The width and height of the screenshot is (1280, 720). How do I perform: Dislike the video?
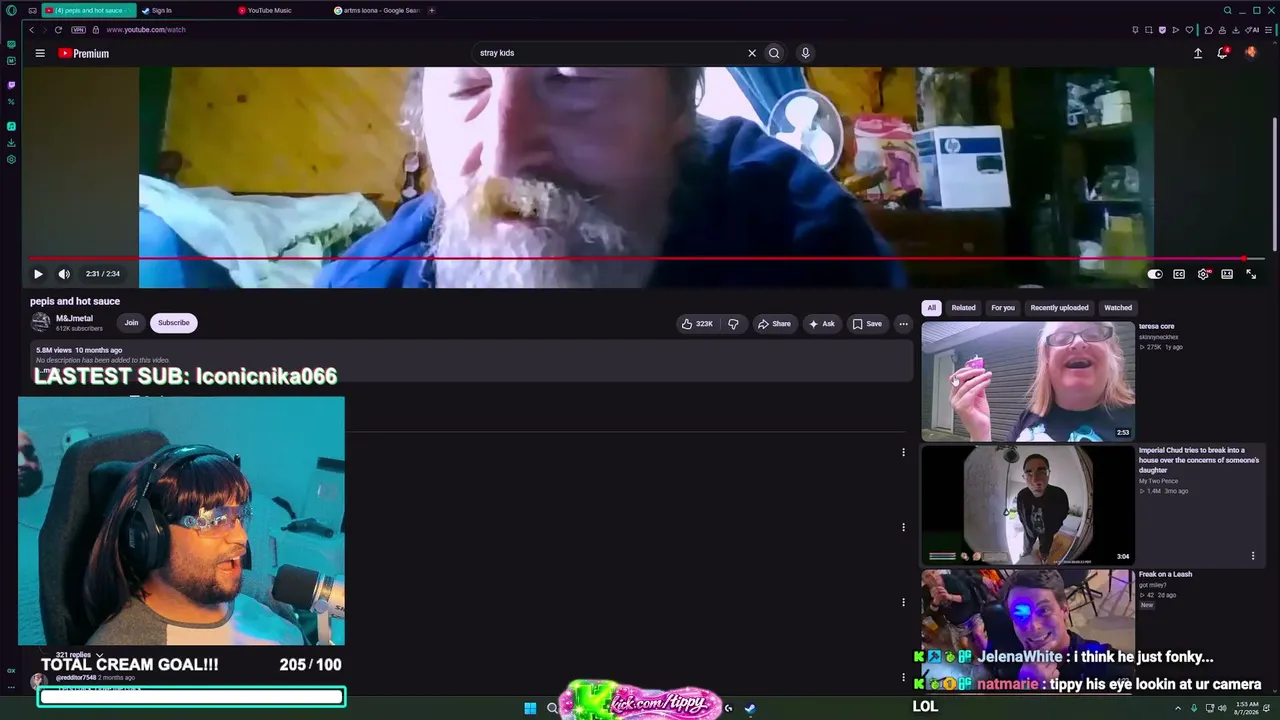click(x=733, y=324)
